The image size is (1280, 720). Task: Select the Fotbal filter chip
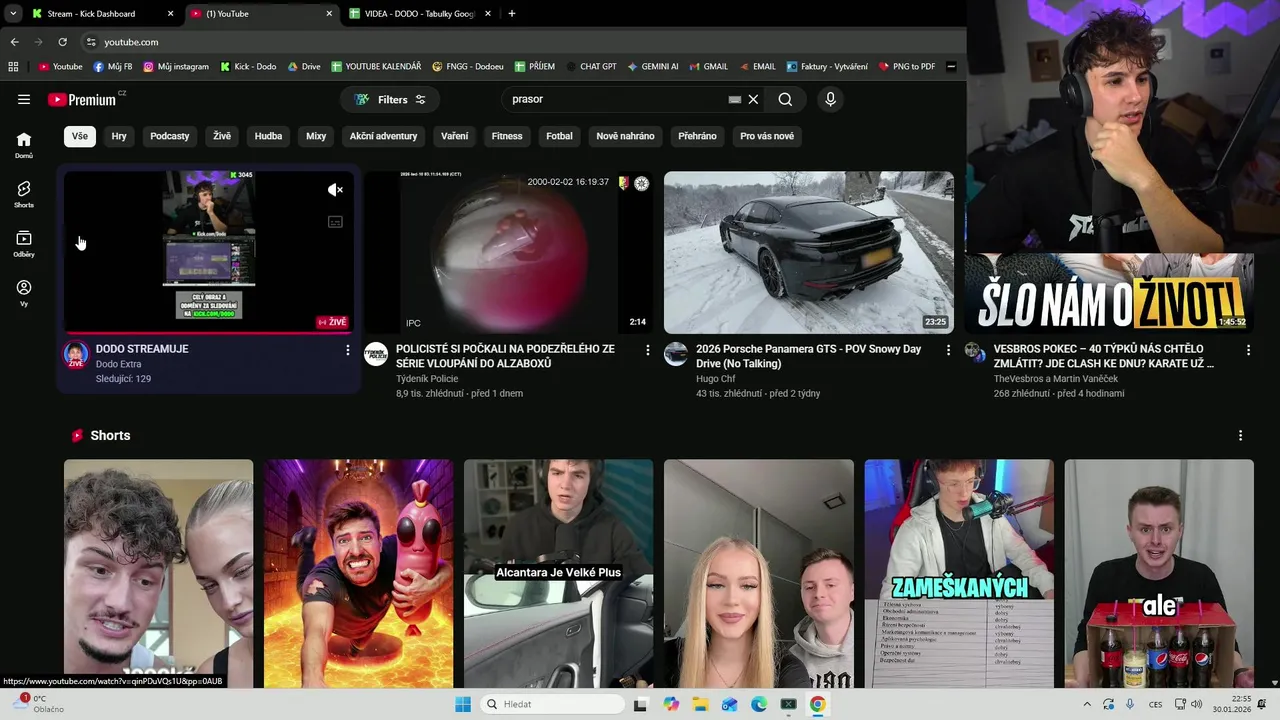click(559, 136)
